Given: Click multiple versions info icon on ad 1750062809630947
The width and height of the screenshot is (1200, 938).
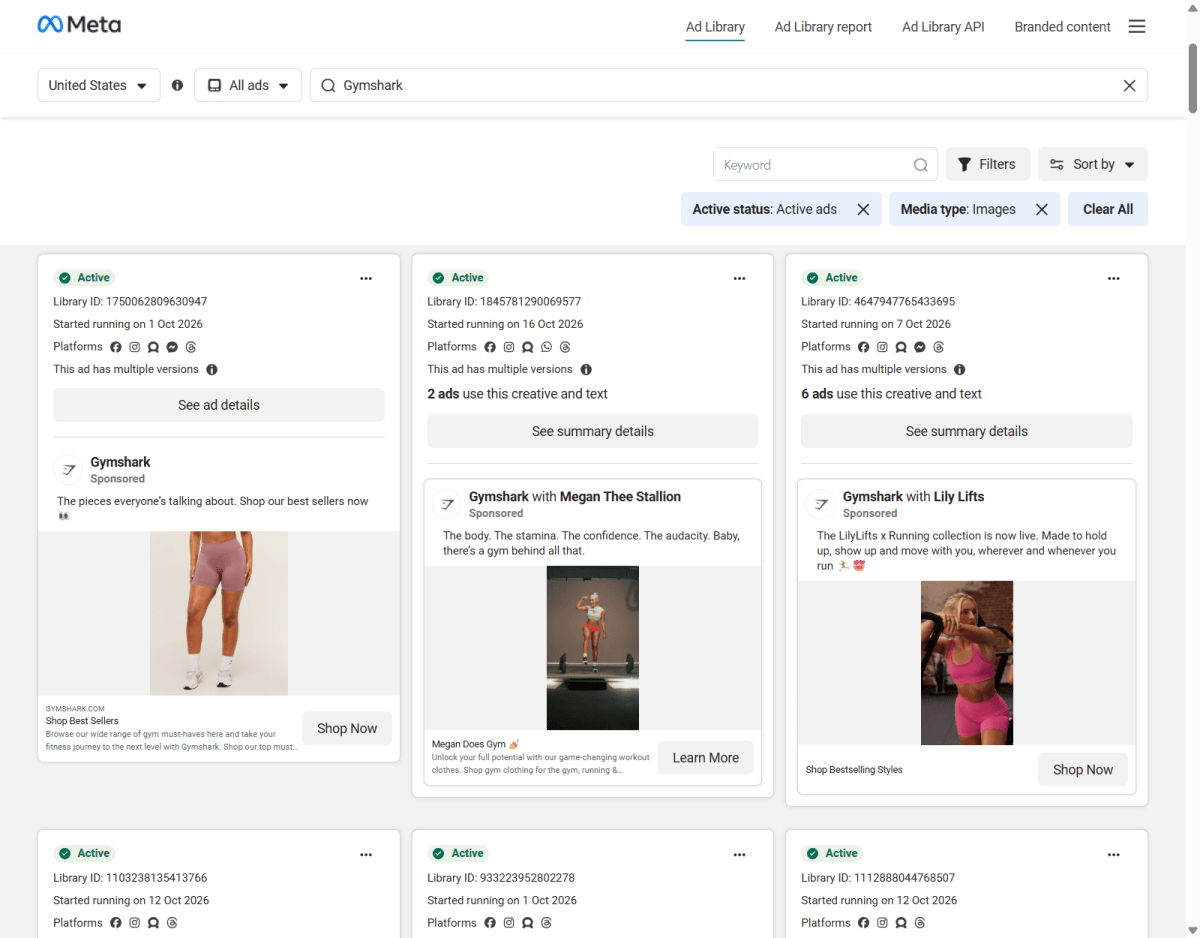Looking at the screenshot, I should pyautogui.click(x=212, y=369).
